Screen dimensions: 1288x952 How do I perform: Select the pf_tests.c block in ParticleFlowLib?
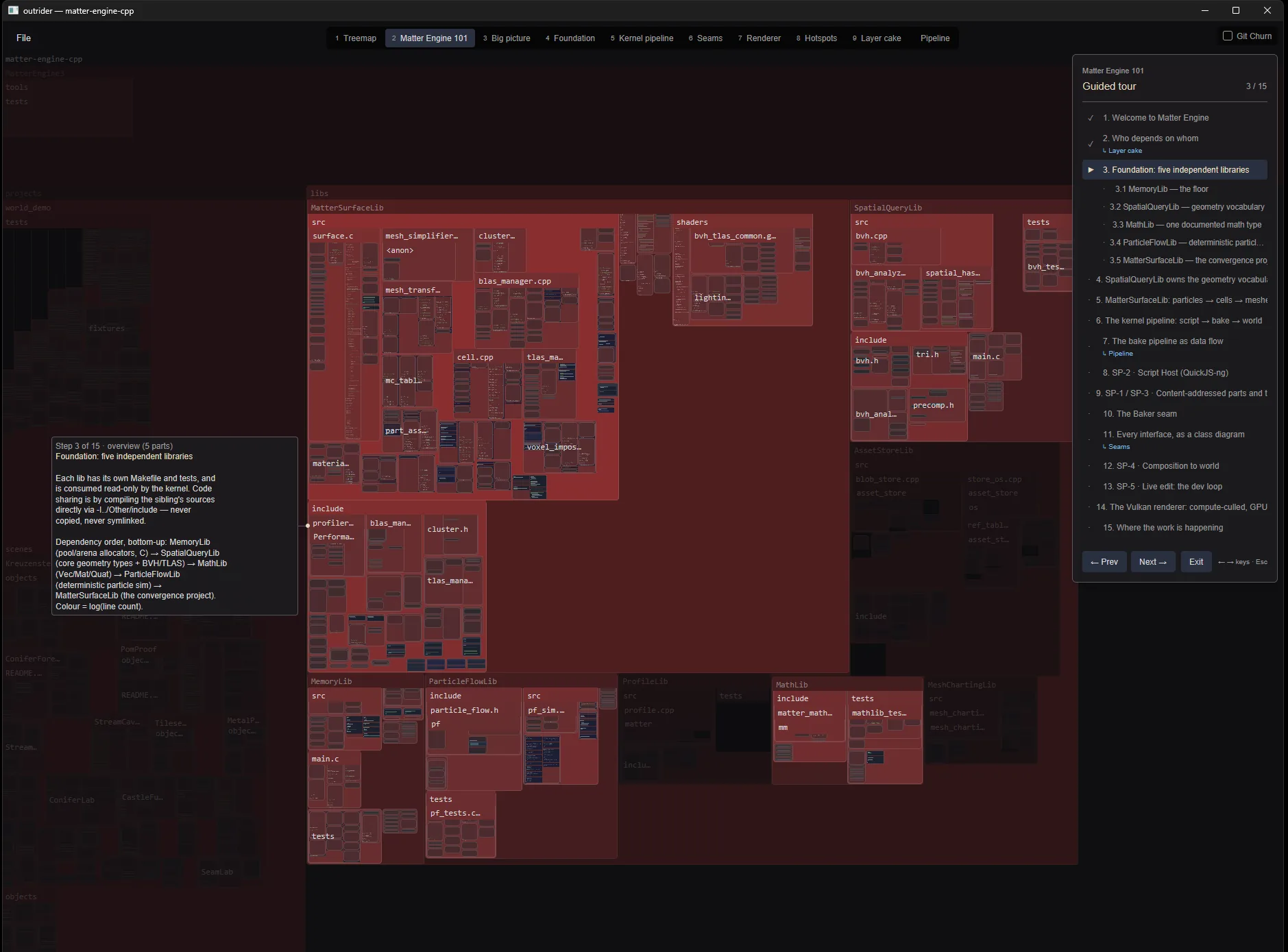pos(460,831)
